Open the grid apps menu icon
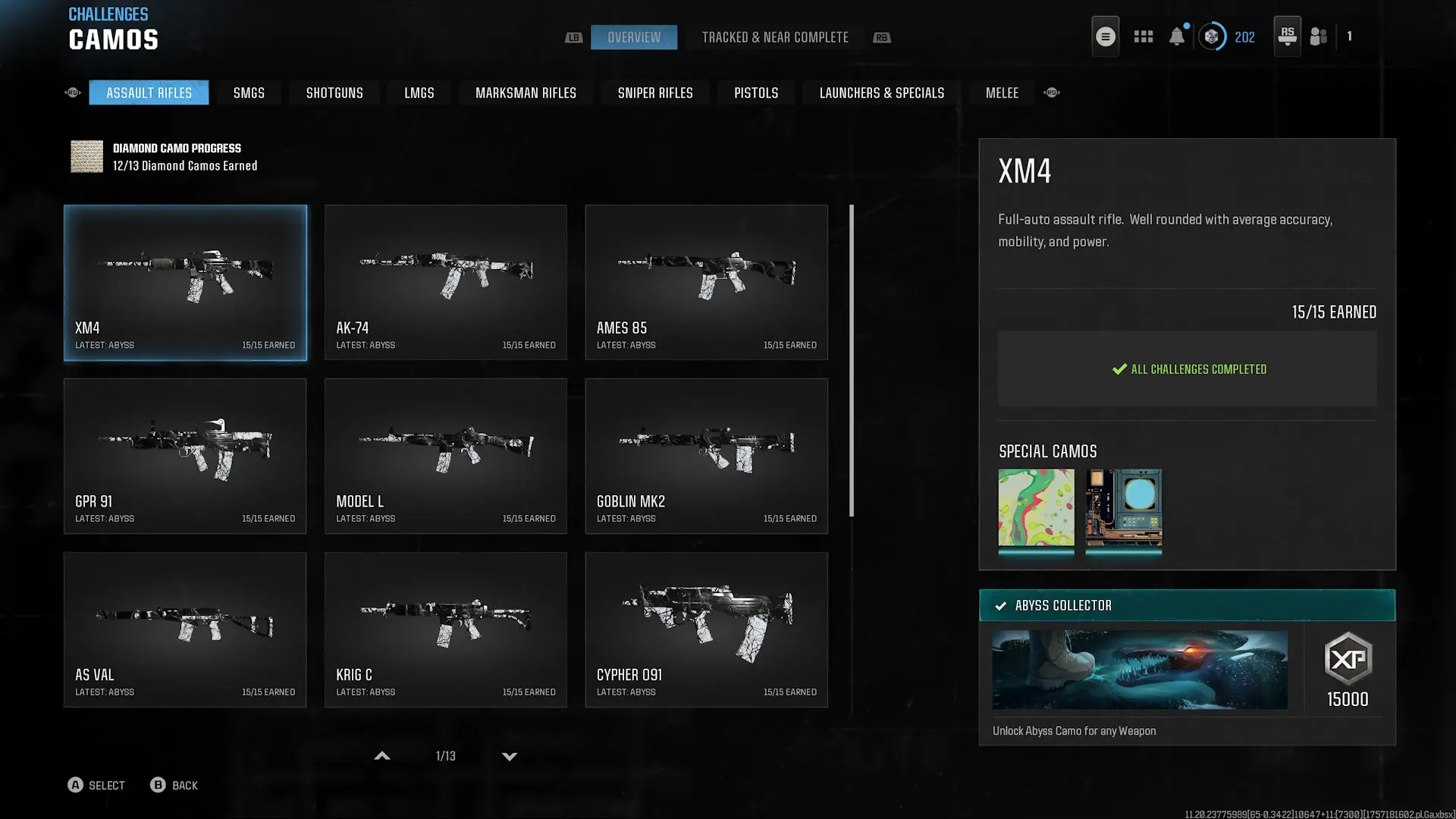1456x819 pixels. point(1143,36)
